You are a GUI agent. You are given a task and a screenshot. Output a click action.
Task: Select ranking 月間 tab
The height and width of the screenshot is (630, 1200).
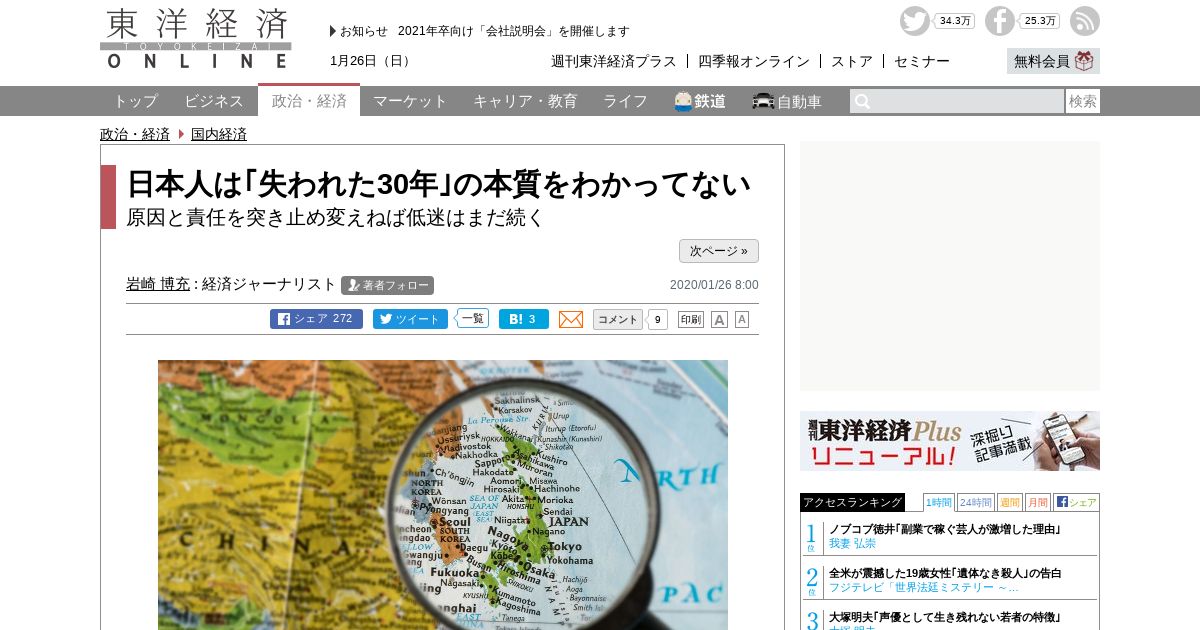pyautogui.click(x=1037, y=502)
